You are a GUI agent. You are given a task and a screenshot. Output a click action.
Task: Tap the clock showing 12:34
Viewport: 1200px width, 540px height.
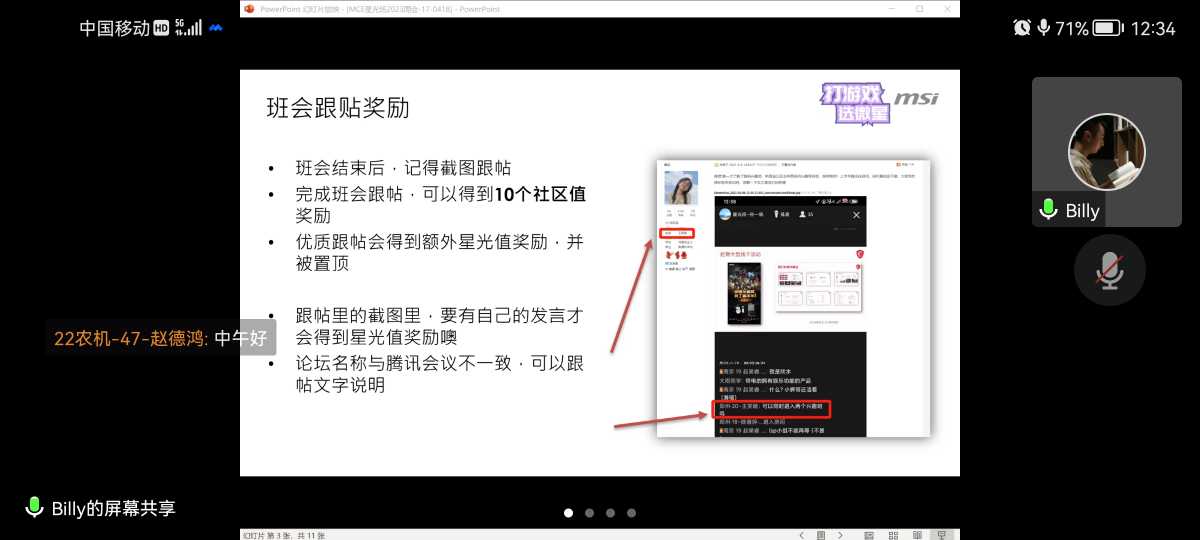pos(1153,28)
